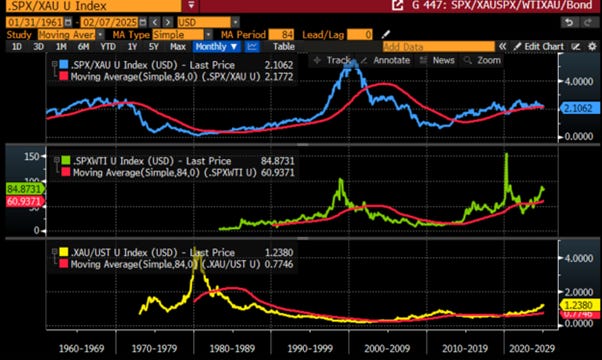Collapse the .SPX/XAU legend tree box
This screenshot has width=602, height=360.
(x=55, y=64)
